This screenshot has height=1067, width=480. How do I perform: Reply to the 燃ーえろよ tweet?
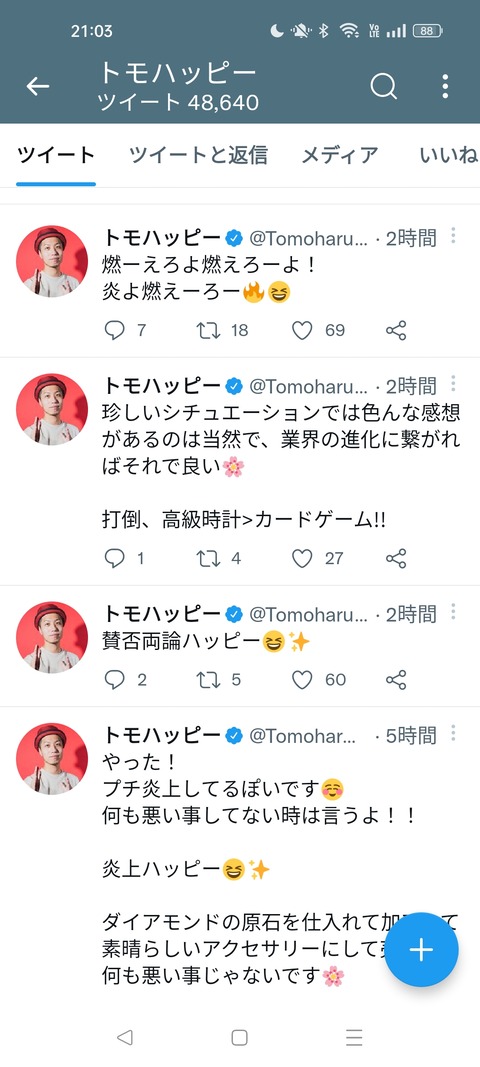(x=114, y=331)
